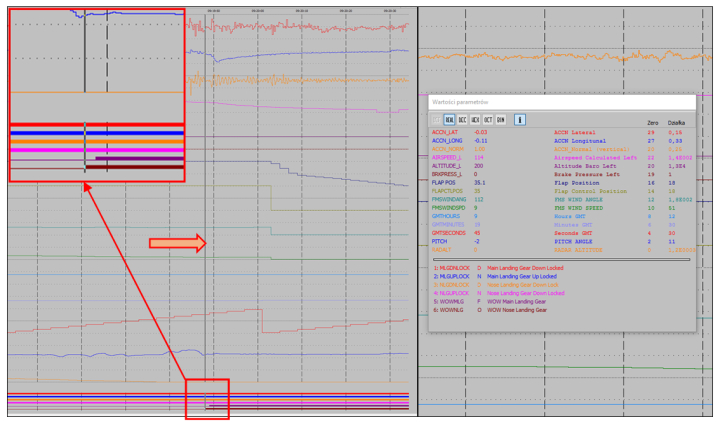Image resolution: width=720 pixels, height=422 pixels.
Task: Select the FLAPCTLPOS parameter name
Action: pyautogui.click(x=447, y=191)
